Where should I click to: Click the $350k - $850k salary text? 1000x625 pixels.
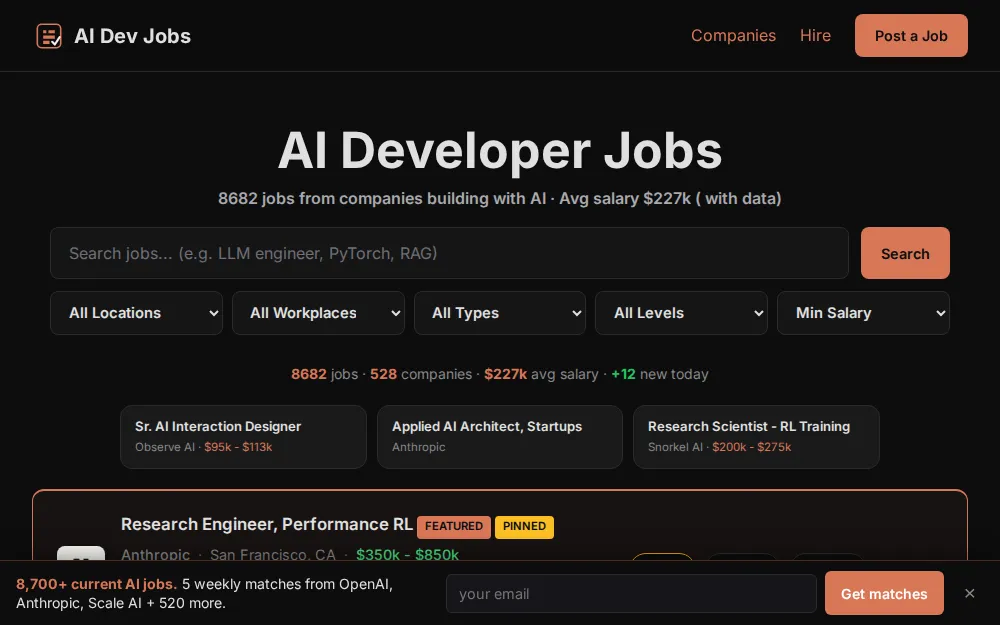[407, 554]
